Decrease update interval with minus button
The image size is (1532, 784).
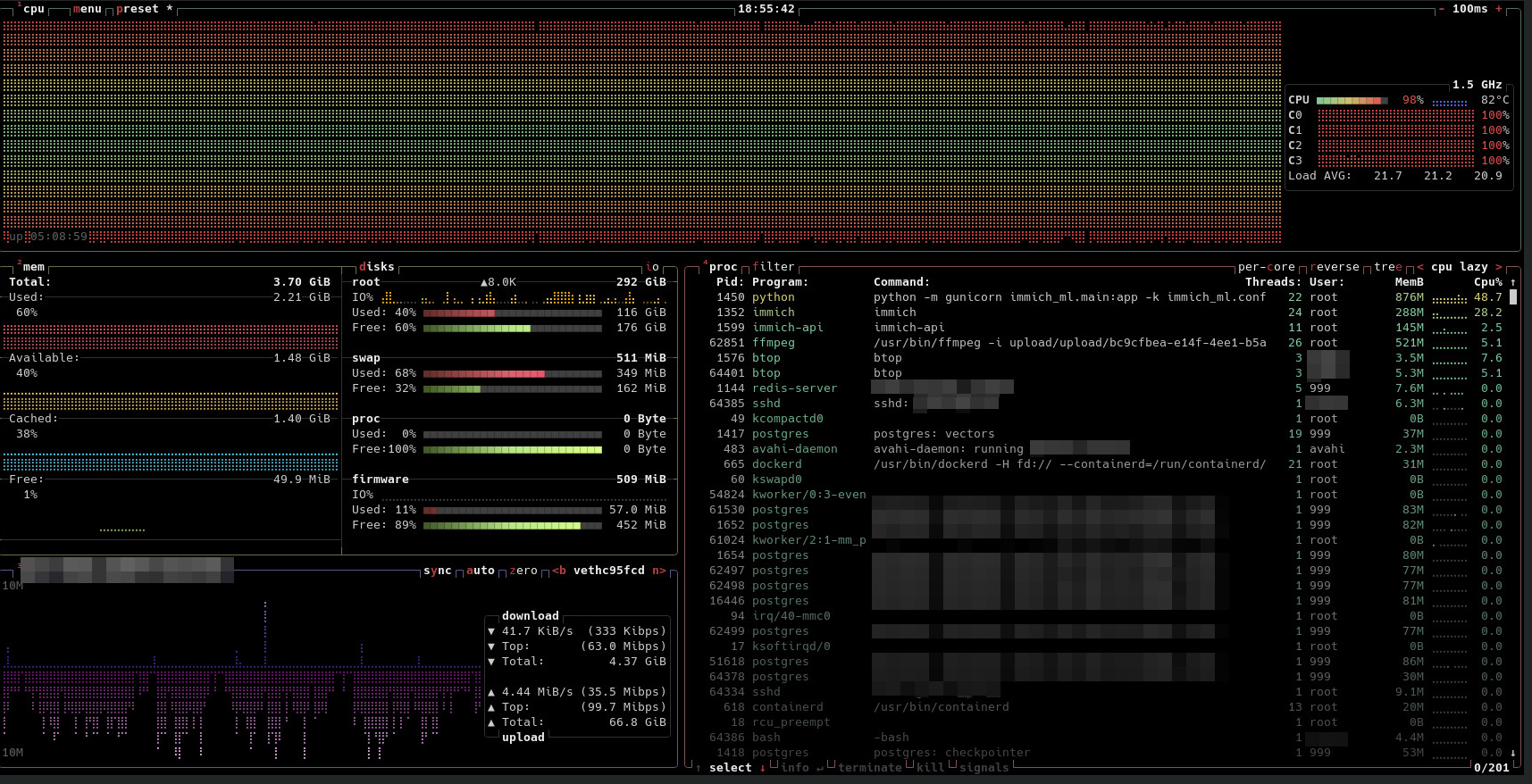pyautogui.click(x=1441, y=9)
